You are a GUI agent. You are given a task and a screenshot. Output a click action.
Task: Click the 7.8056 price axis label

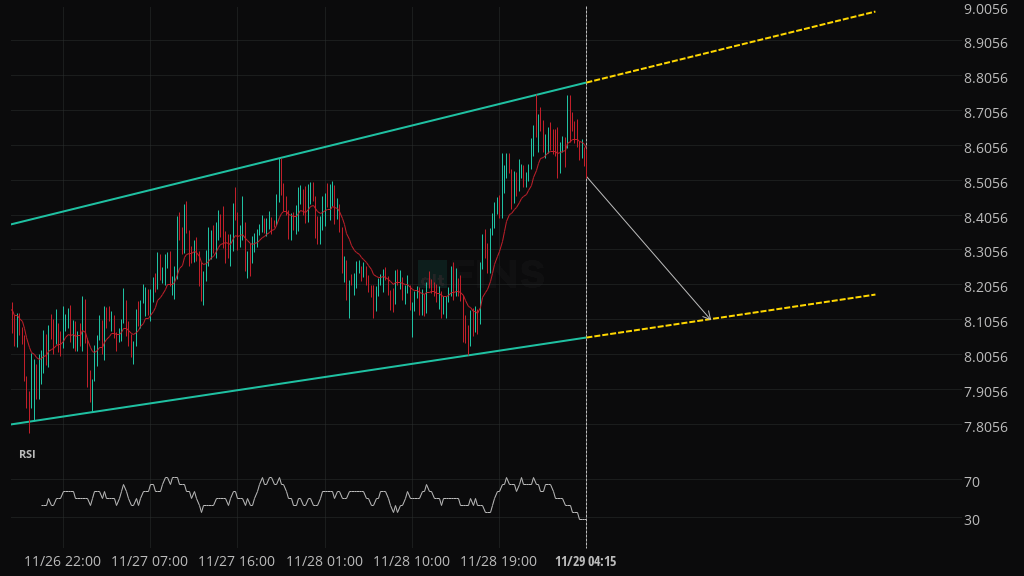point(984,427)
